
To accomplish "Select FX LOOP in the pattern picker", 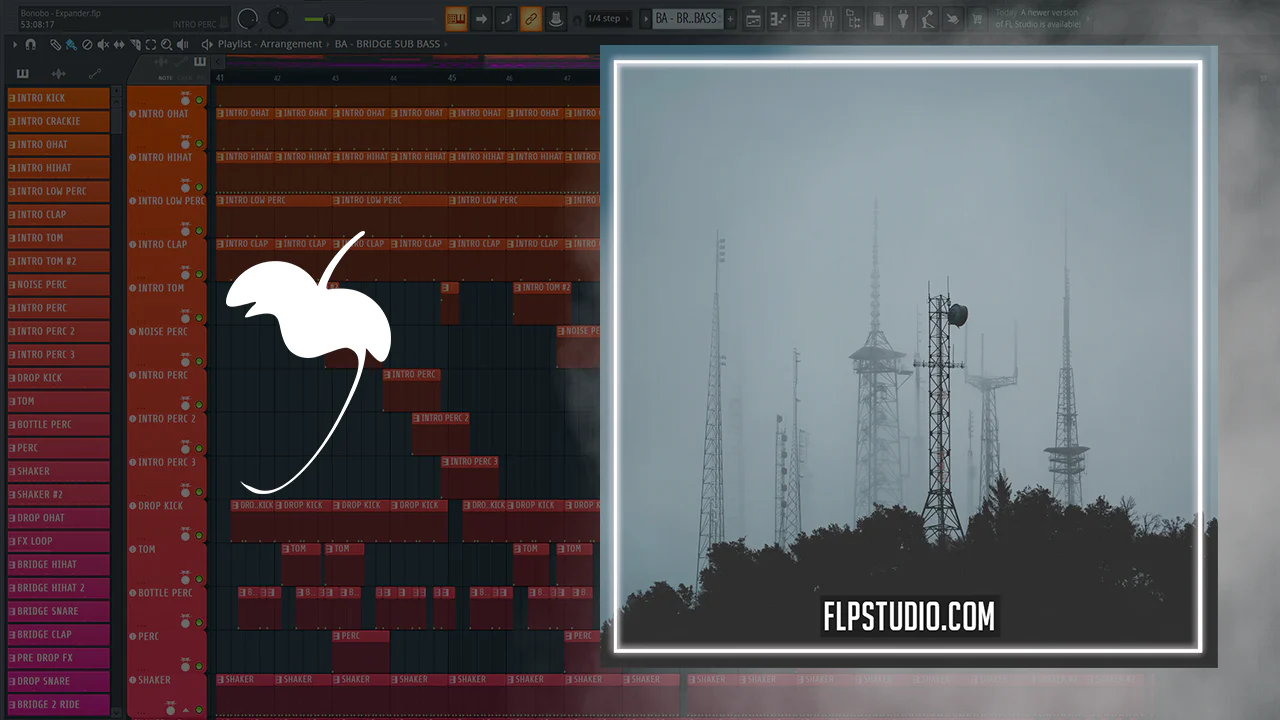I will click(58, 541).
